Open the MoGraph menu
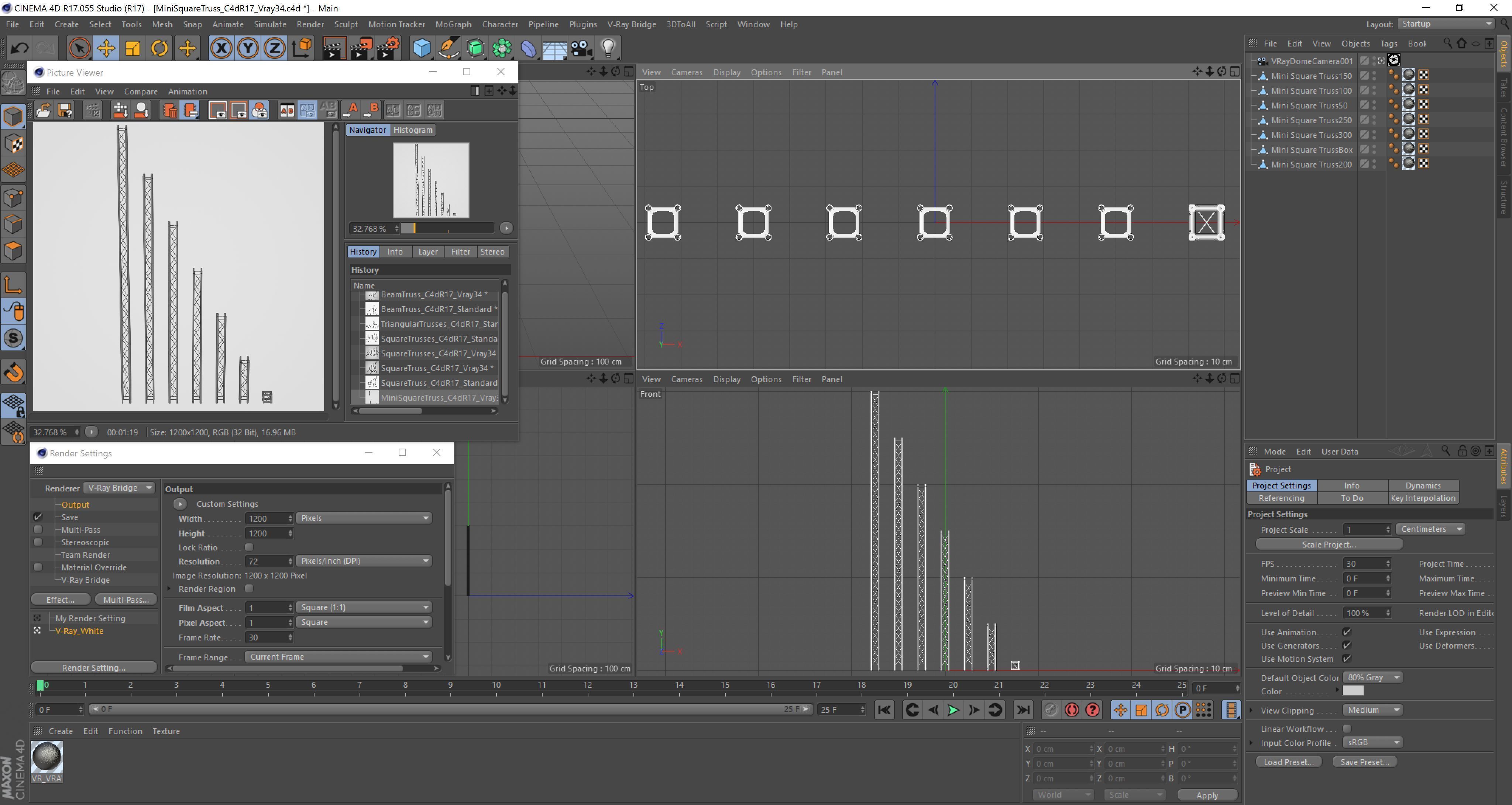 [x=453, y=24]
